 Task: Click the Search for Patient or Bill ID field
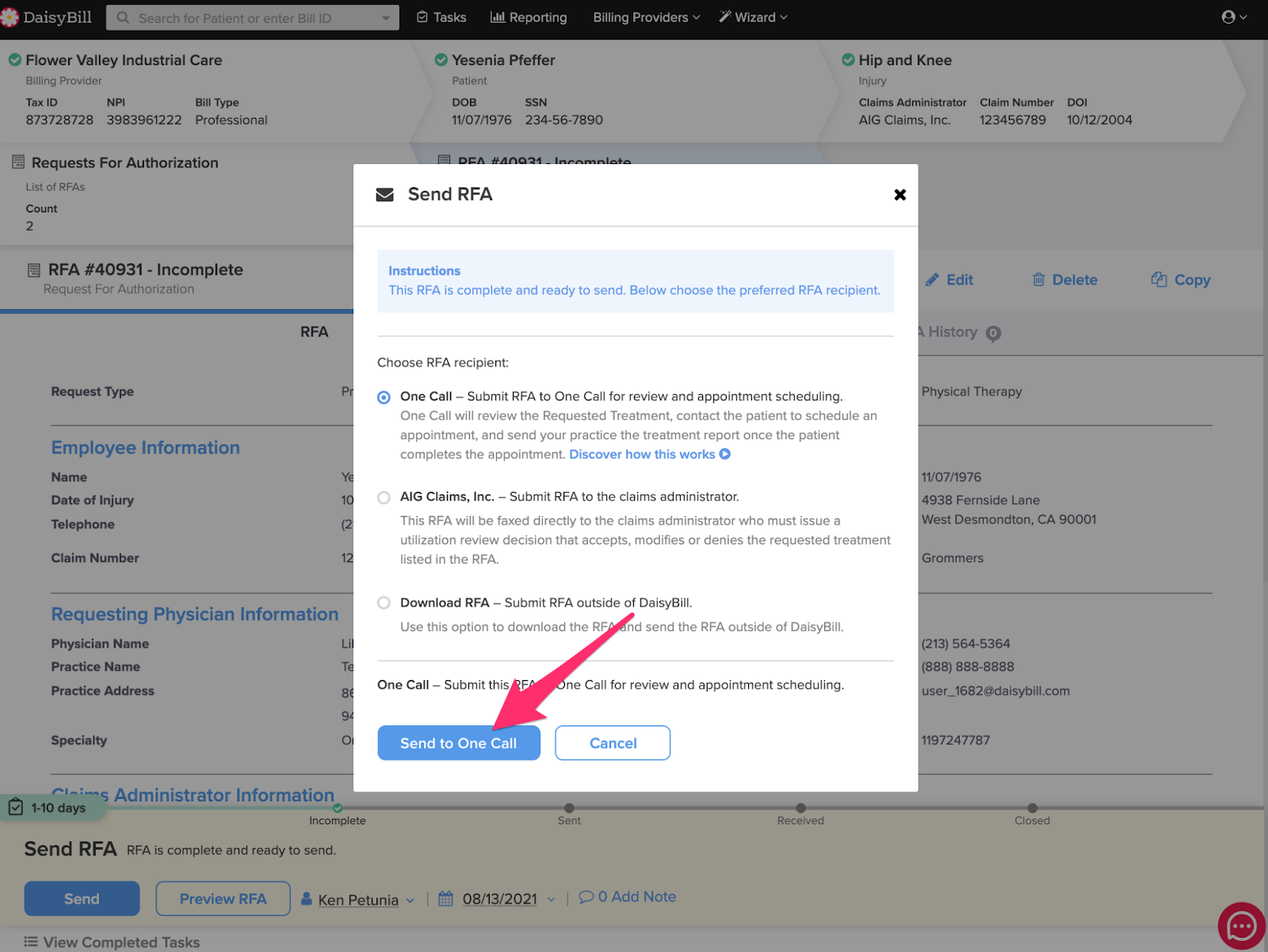[x=252, y=17]
